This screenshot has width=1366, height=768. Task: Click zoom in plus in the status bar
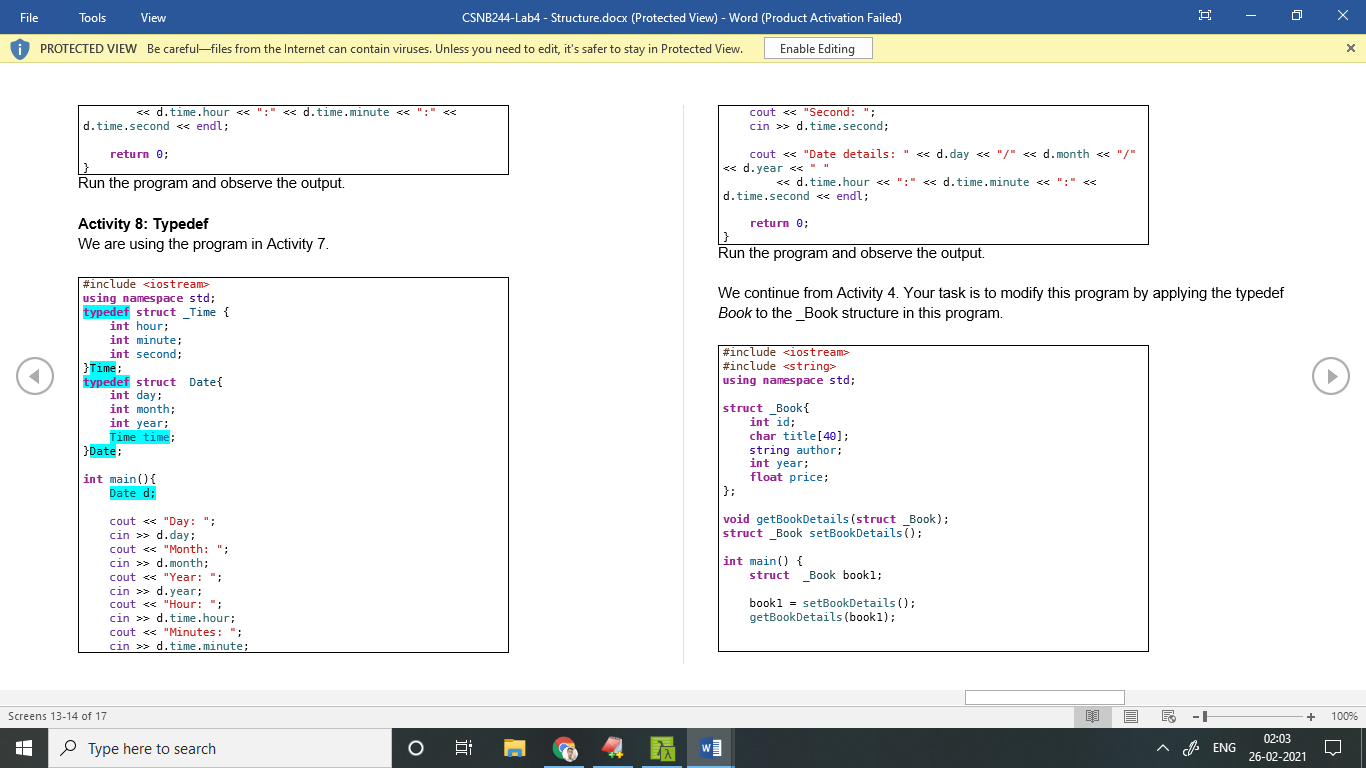coord(1310,716)
